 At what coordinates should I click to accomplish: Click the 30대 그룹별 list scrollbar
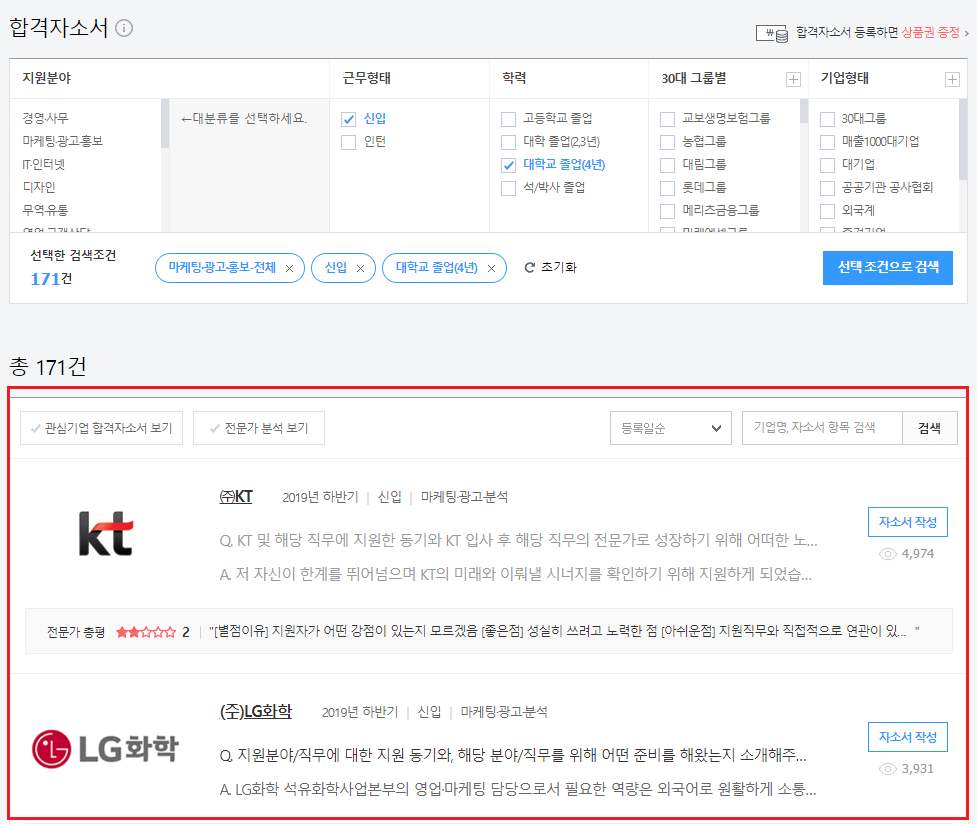pyautogui.click(x=804, y=112)
